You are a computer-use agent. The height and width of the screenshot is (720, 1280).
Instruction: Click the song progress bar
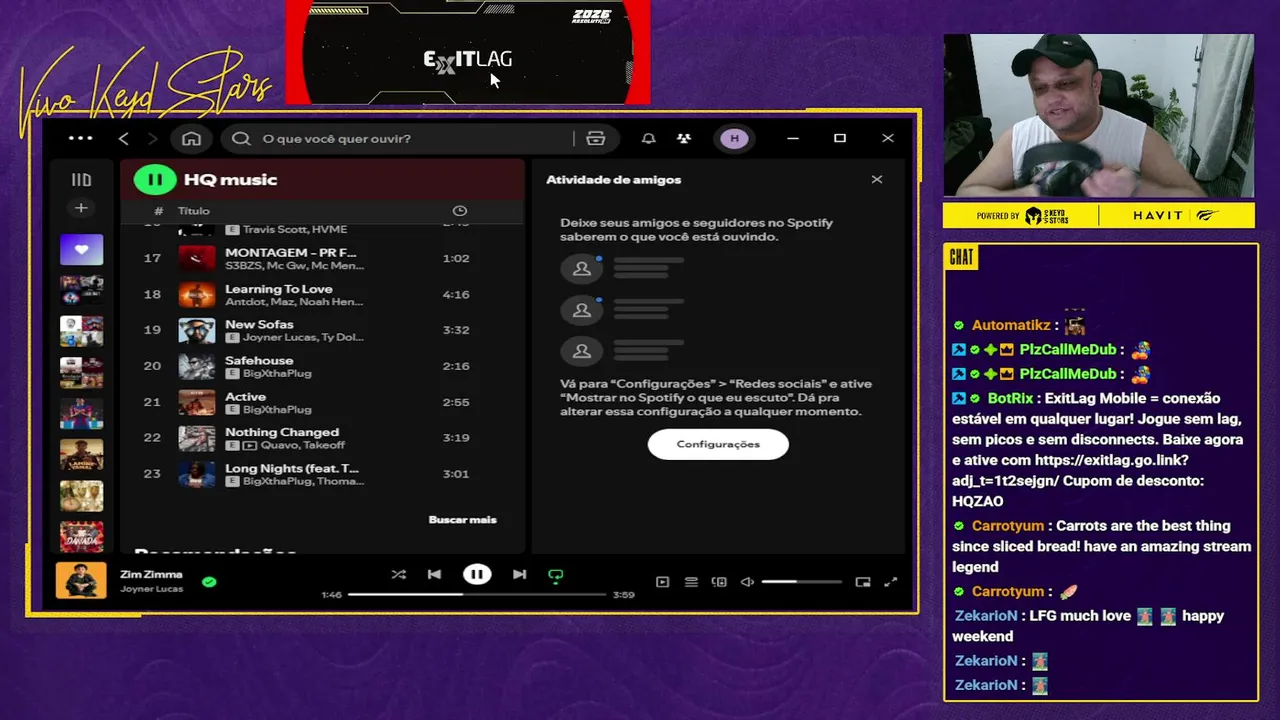point(477,594)
